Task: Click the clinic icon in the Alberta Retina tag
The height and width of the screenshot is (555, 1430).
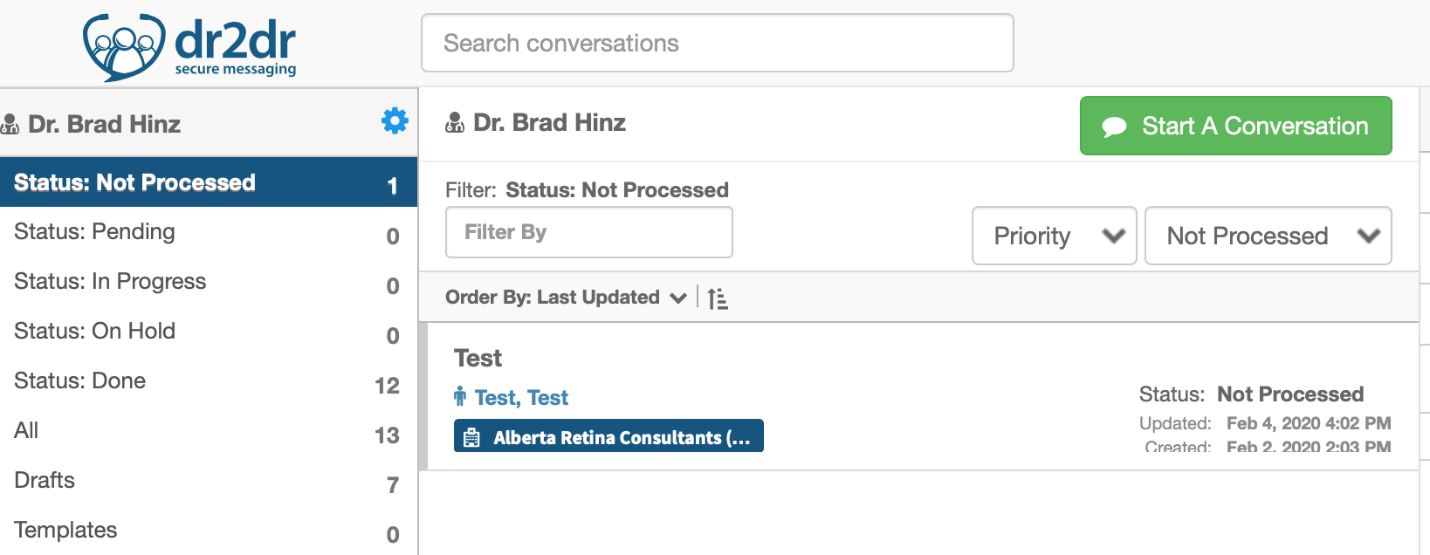Action: pyautogui.click(x=472, y=438)
